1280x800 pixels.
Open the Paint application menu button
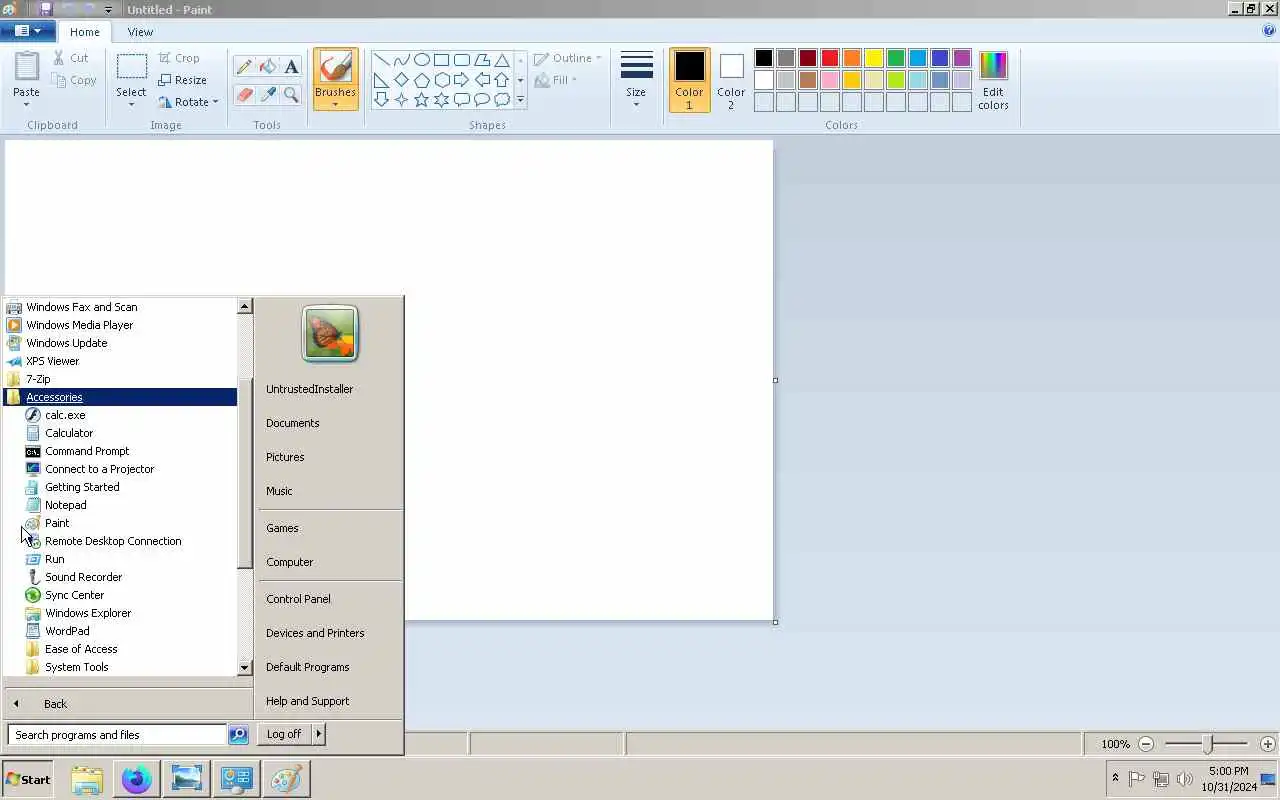27,31
